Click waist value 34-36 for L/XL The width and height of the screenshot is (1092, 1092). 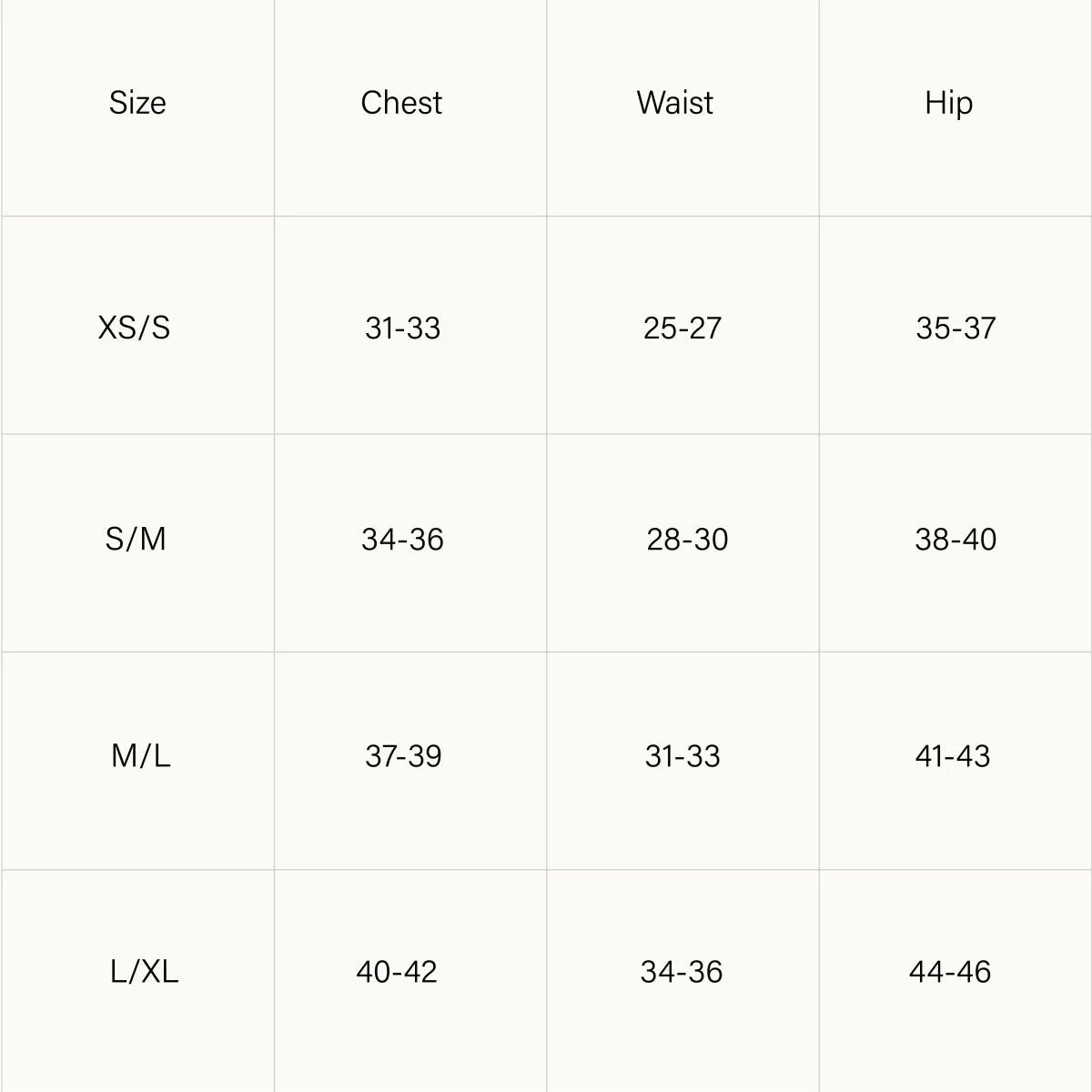tap(682, 972)
